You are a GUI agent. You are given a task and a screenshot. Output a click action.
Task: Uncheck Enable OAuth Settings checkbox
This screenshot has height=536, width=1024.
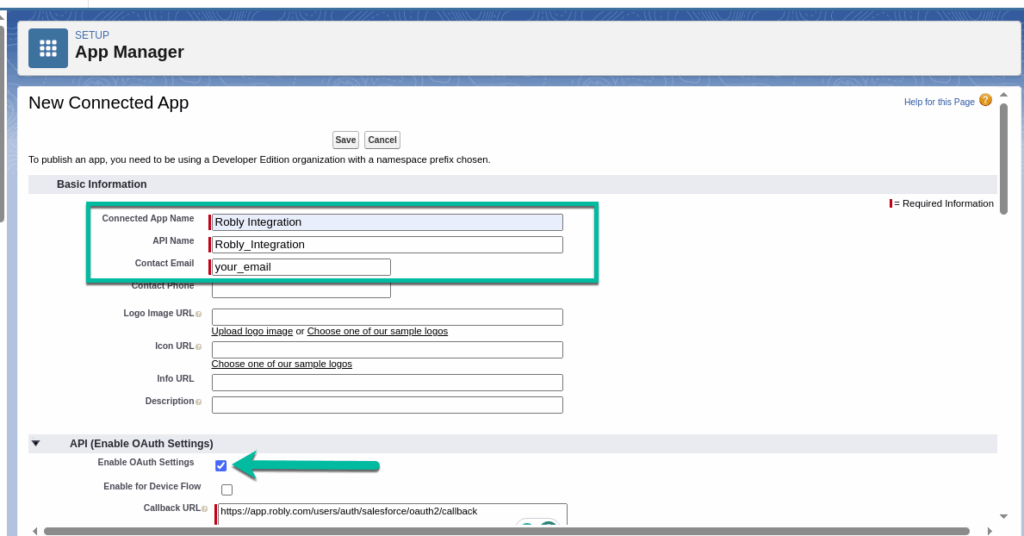[x=221, y=465]
